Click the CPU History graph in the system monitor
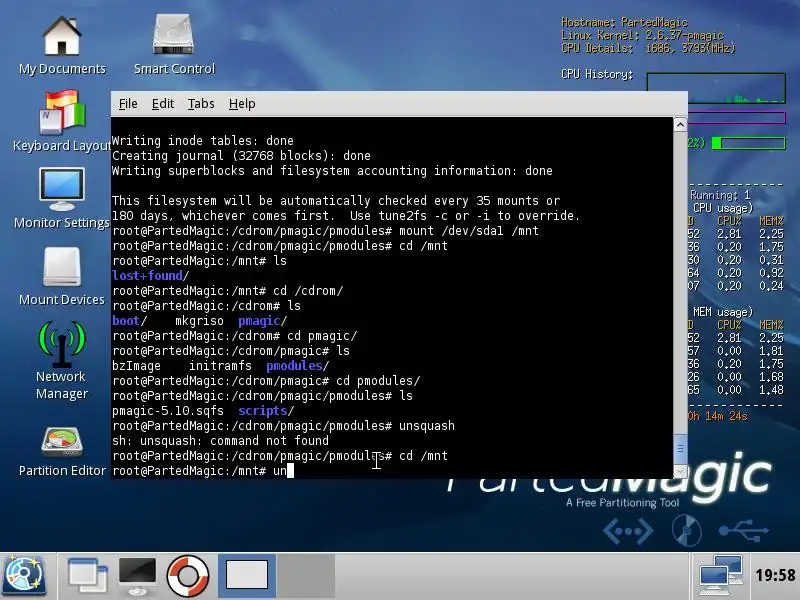 tap(716, 88)
